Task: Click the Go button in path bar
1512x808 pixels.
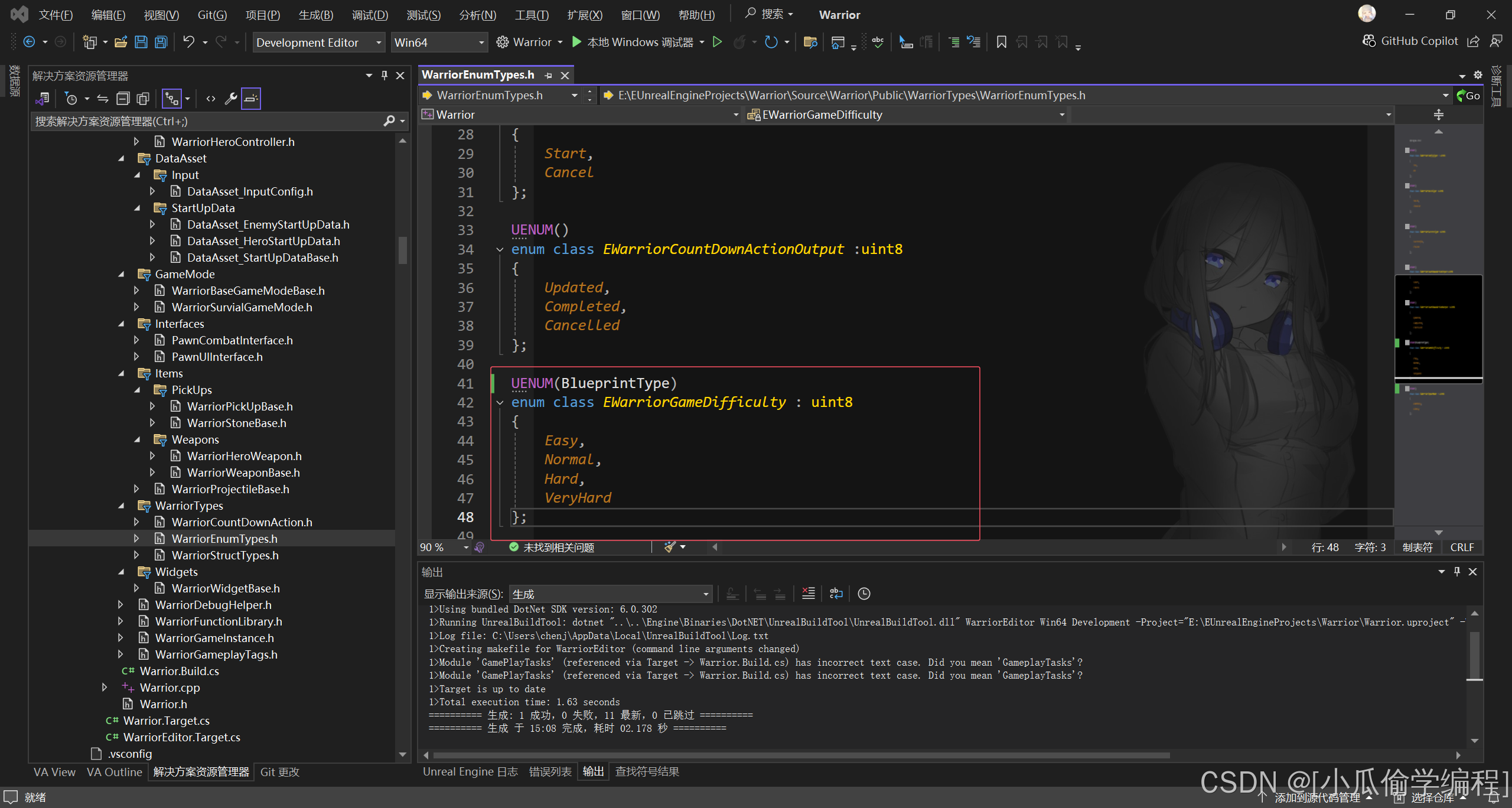Action: 1468,95
